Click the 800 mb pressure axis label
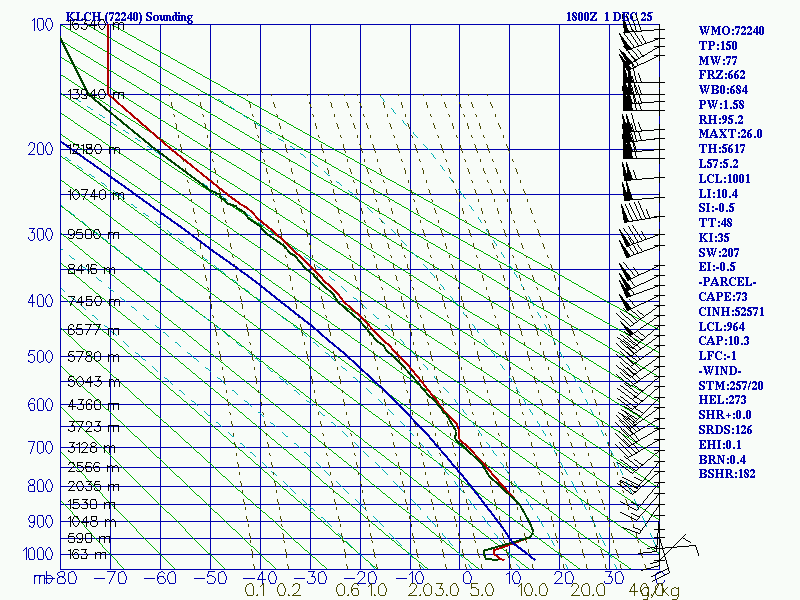 pyautogui.click(x=40, y=486)
